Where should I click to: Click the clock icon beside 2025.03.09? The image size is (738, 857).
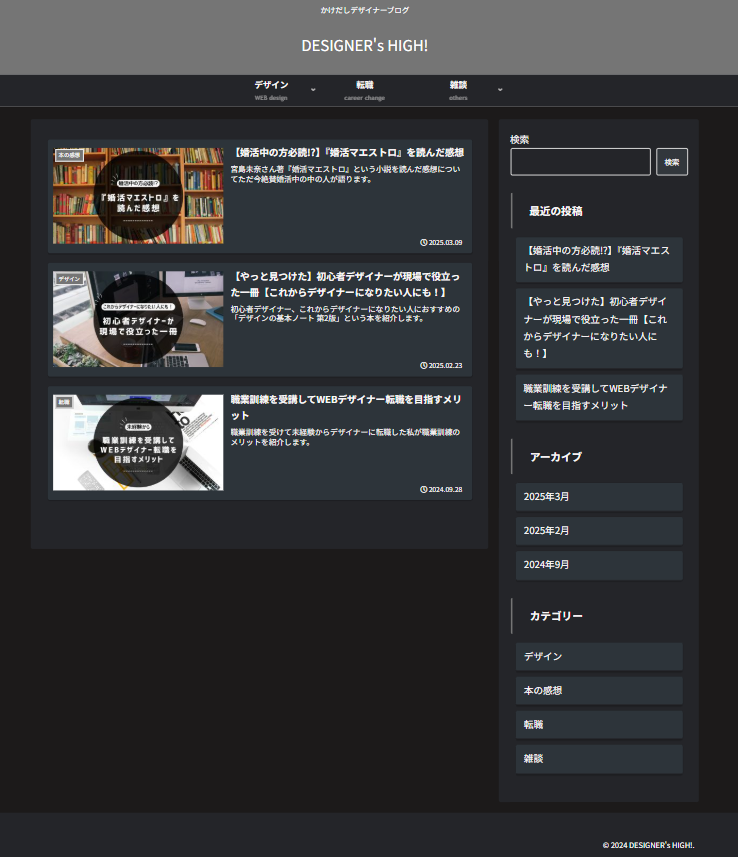tap(424, 242)
